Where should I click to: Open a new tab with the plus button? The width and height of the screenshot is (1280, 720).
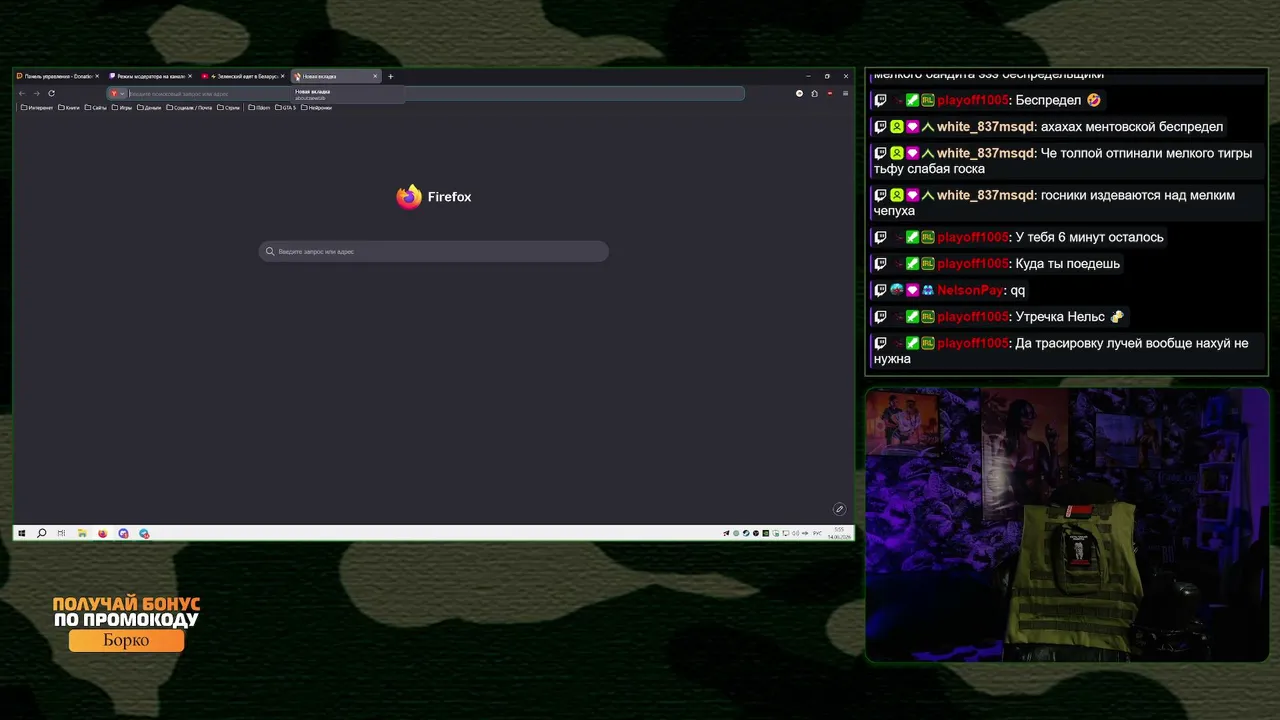pos(391,76)
